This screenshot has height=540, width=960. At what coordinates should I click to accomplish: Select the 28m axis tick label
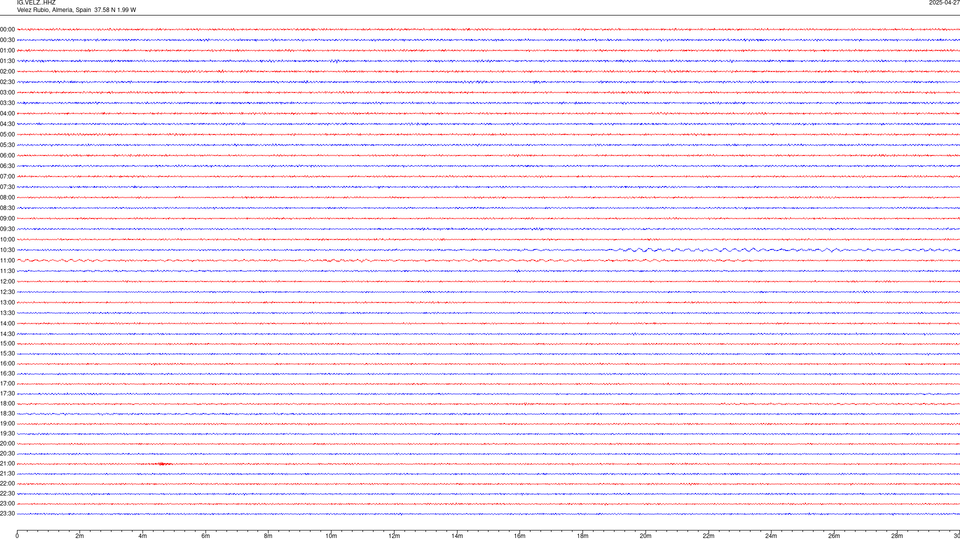(x=898, y=536)
